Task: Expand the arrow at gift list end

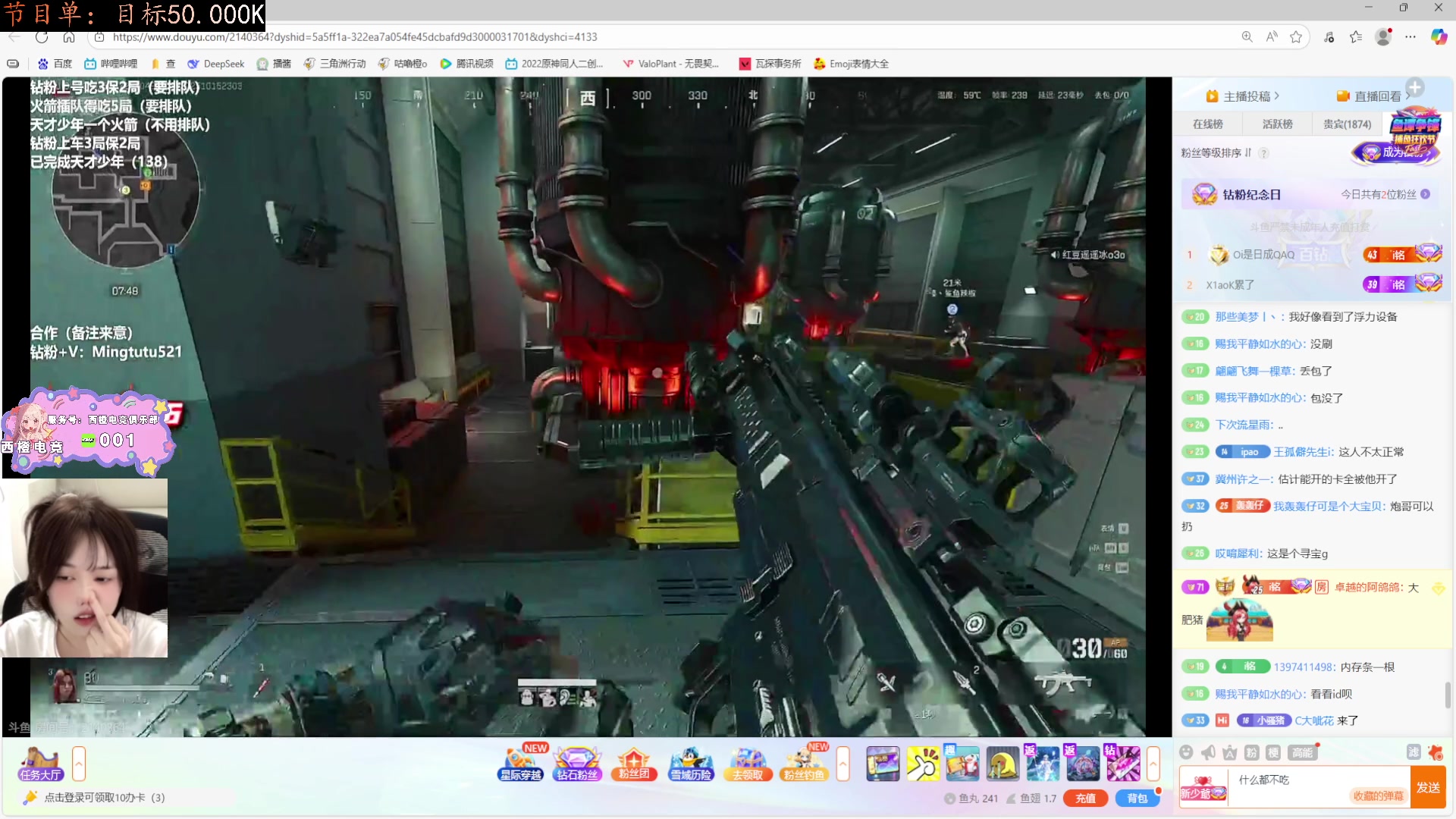Action: click(1153, 764)
